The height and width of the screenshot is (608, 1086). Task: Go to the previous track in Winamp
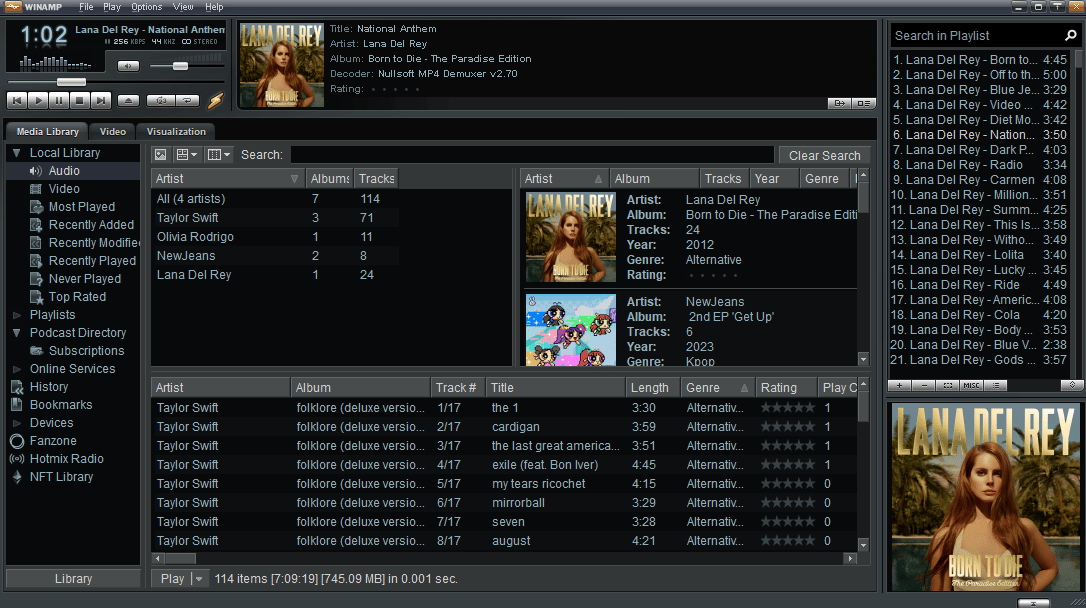pos(17,100)
